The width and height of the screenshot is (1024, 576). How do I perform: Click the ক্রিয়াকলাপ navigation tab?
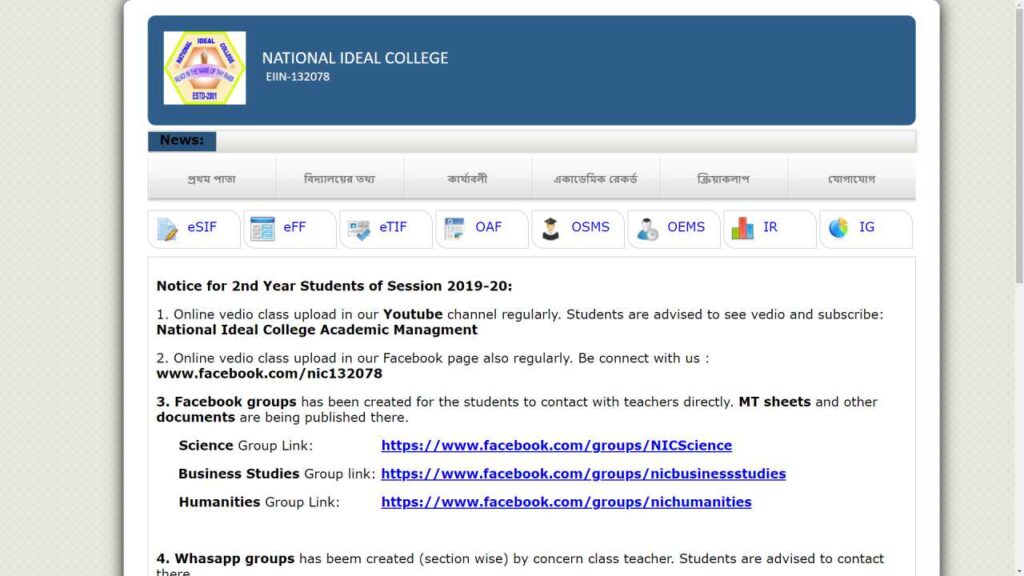[723, 177]
